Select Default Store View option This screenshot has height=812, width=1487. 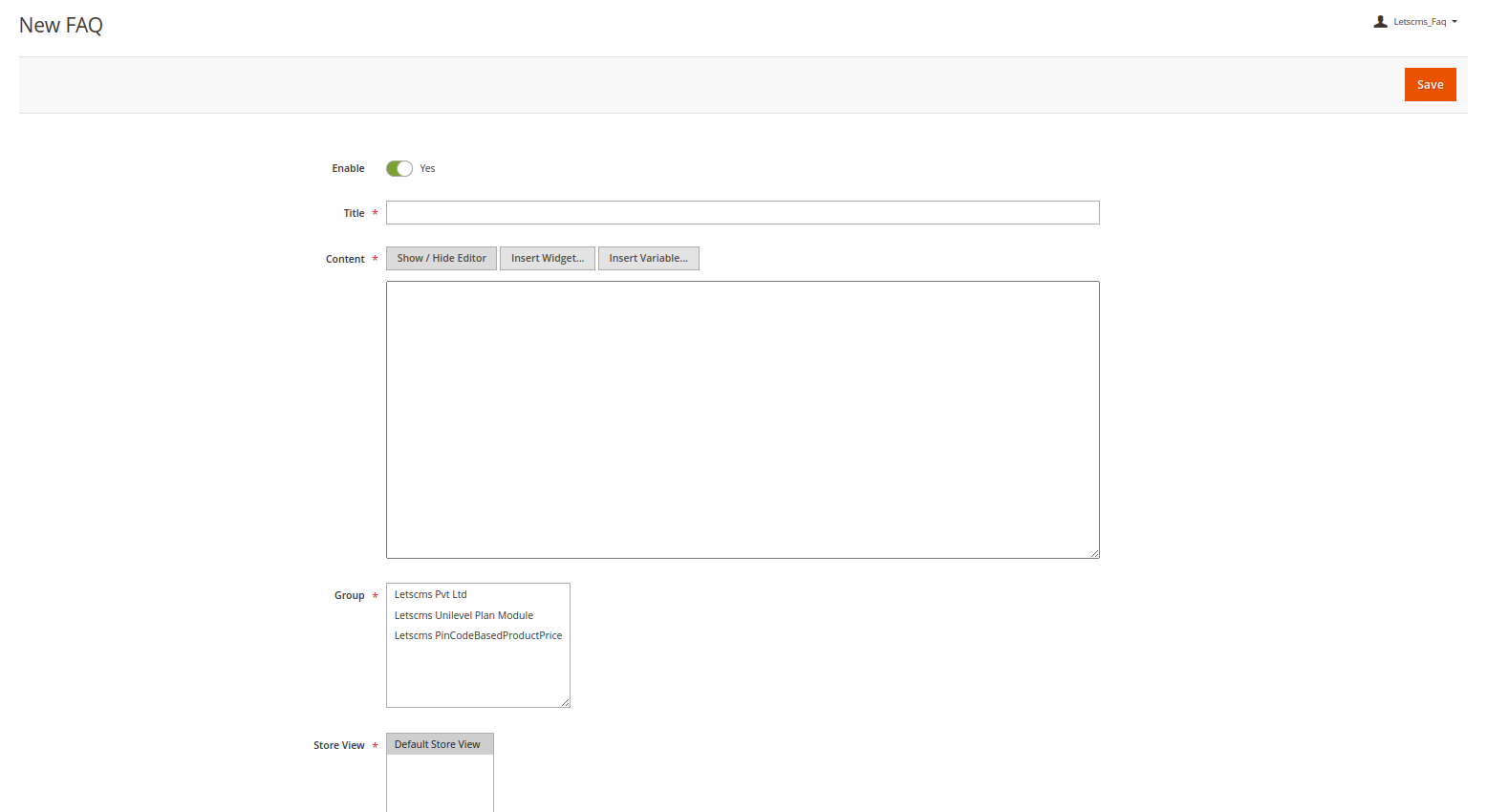[x=438, y=743]
